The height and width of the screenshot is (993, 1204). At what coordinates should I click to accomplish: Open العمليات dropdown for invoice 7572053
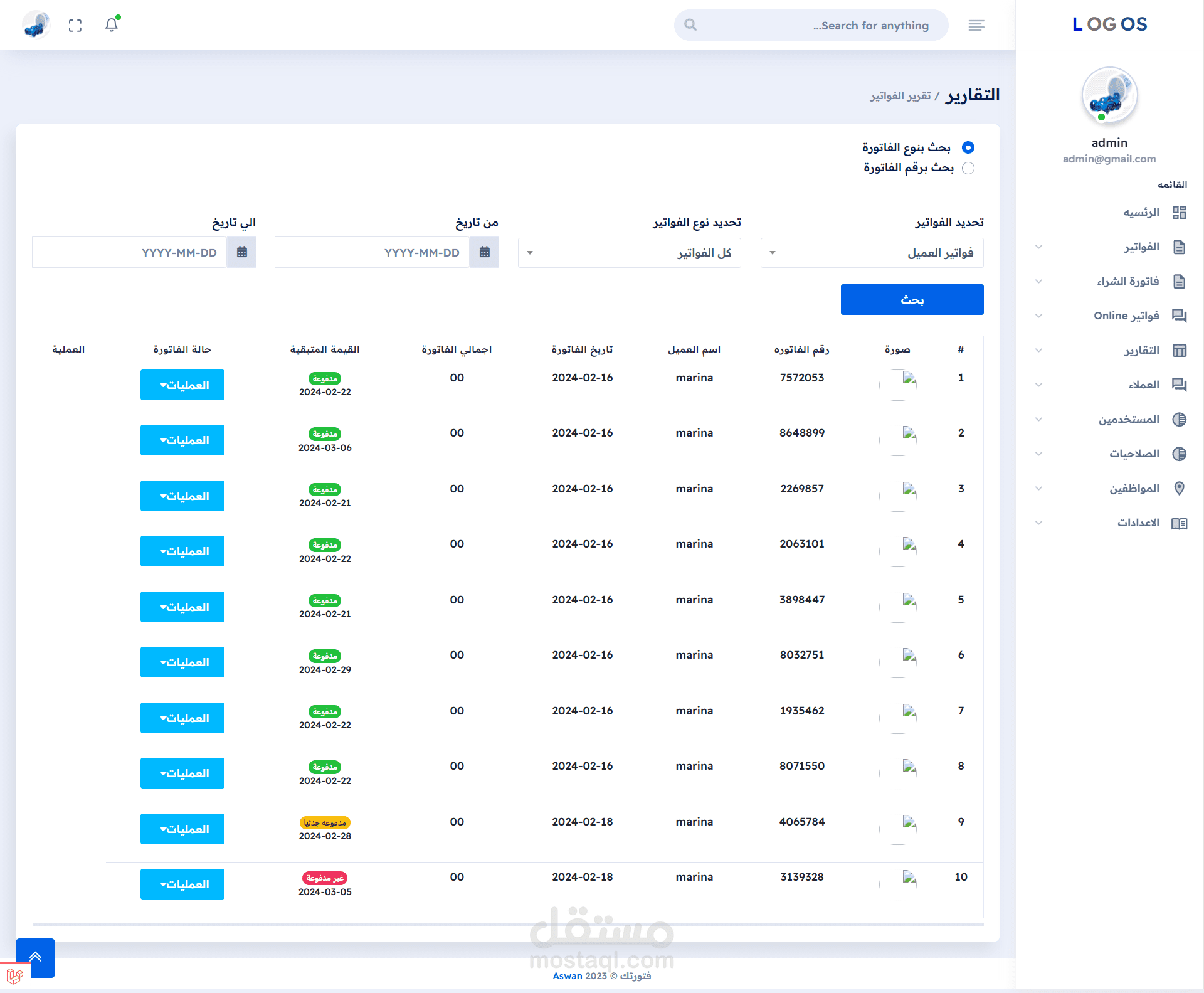coord(182,385)
